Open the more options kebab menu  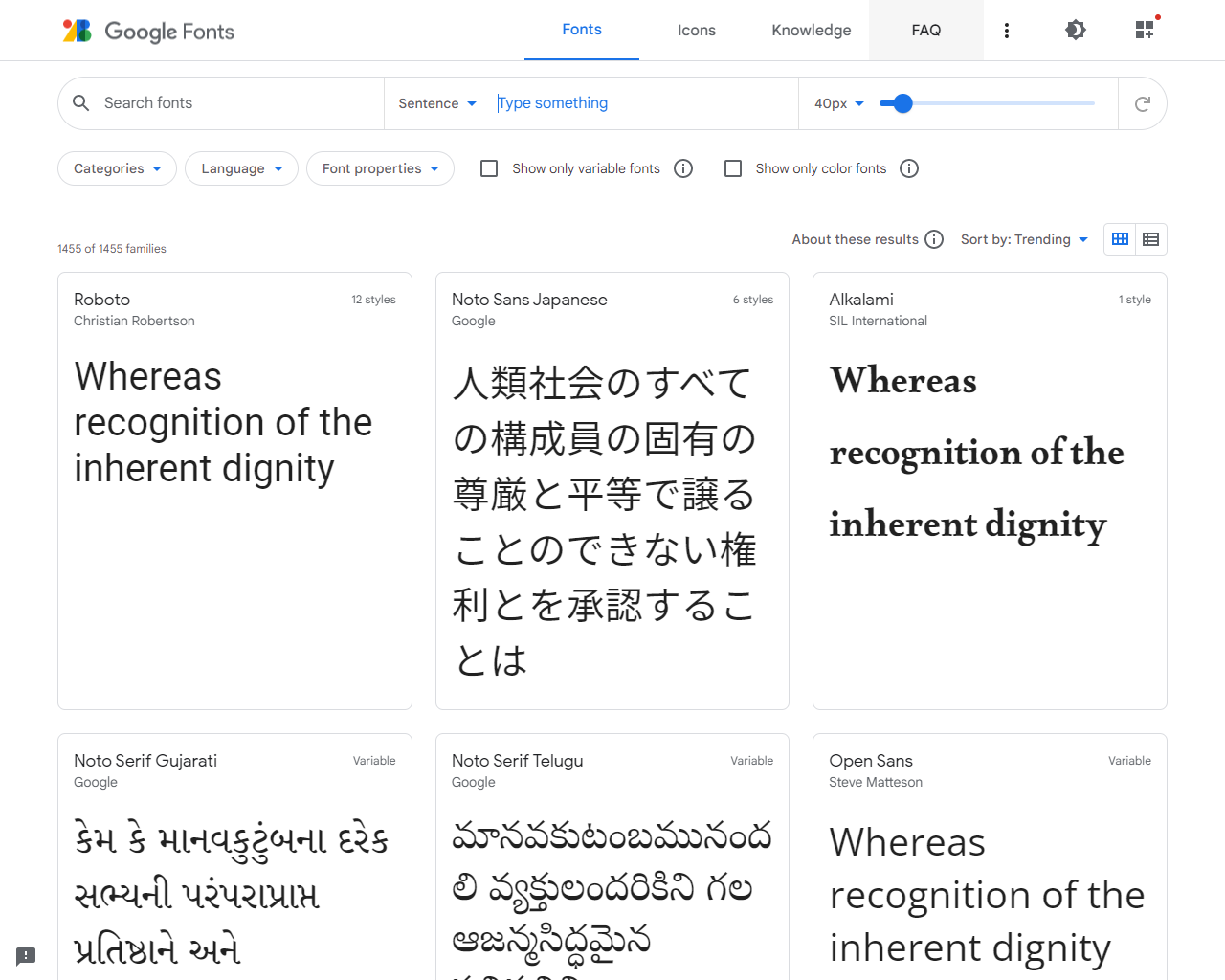[1007, 30]
